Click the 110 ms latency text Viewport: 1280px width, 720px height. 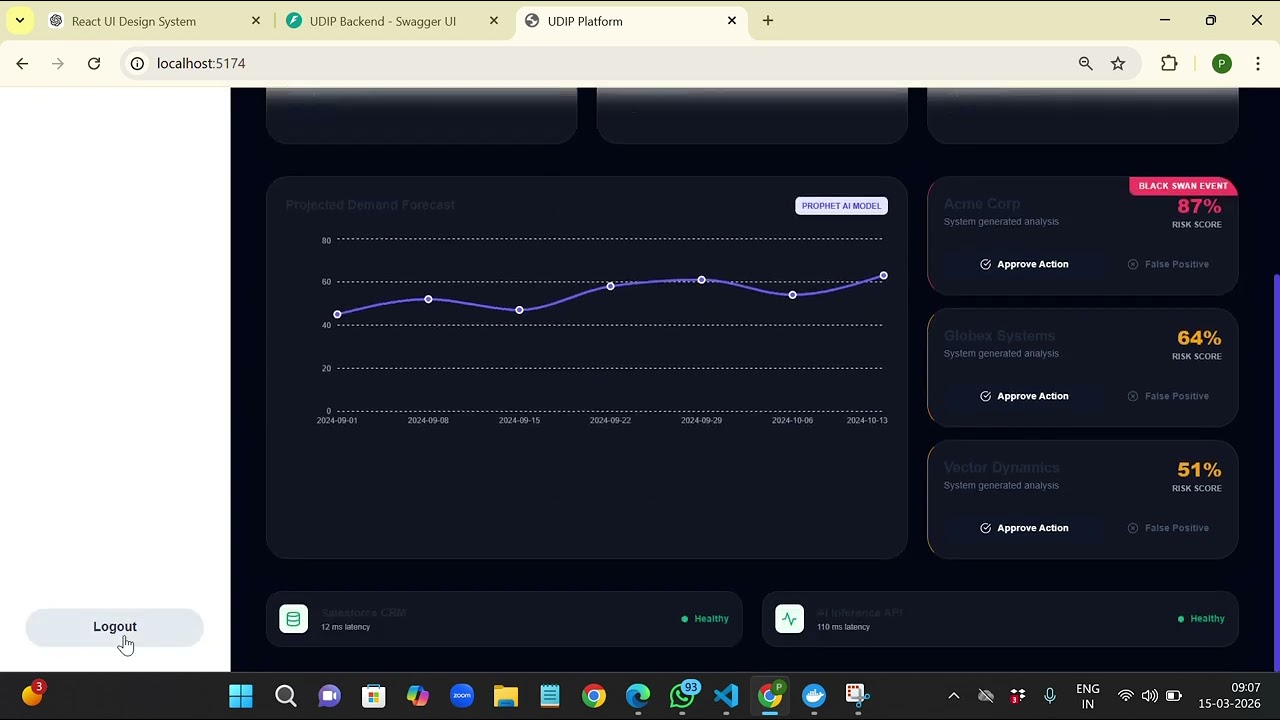coord(843,627)
